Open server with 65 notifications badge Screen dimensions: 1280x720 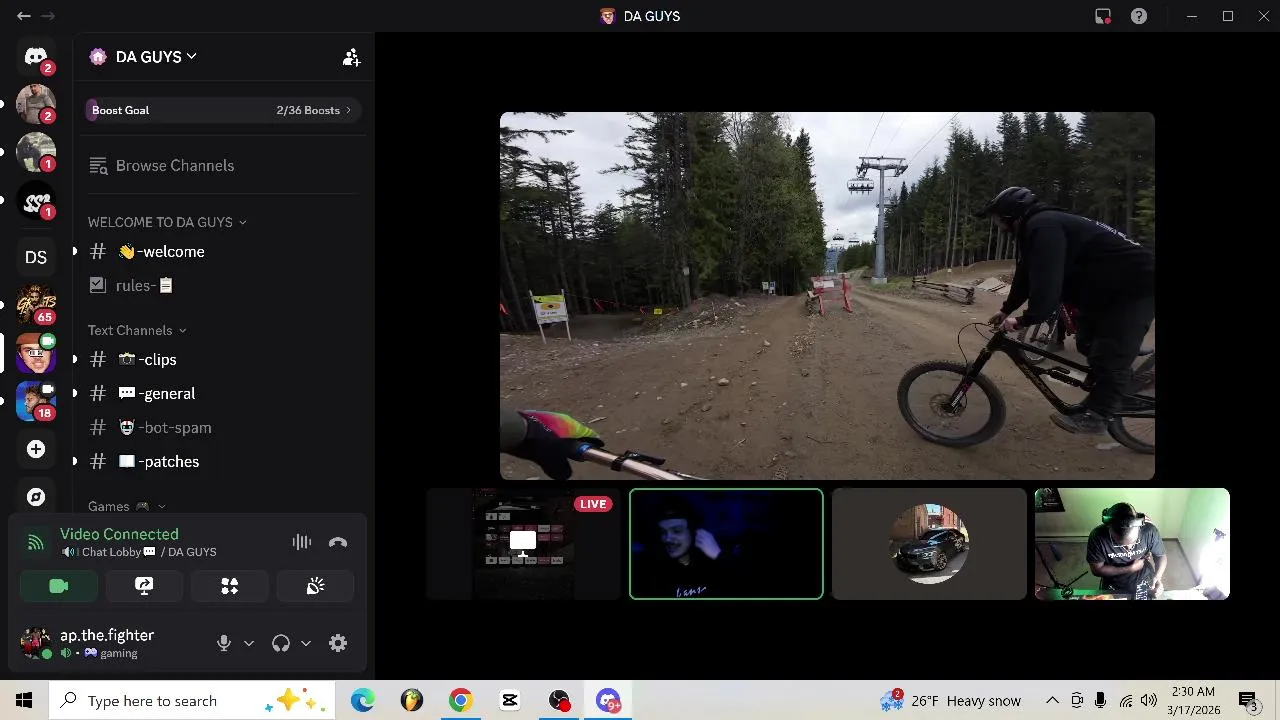point(36,304)
